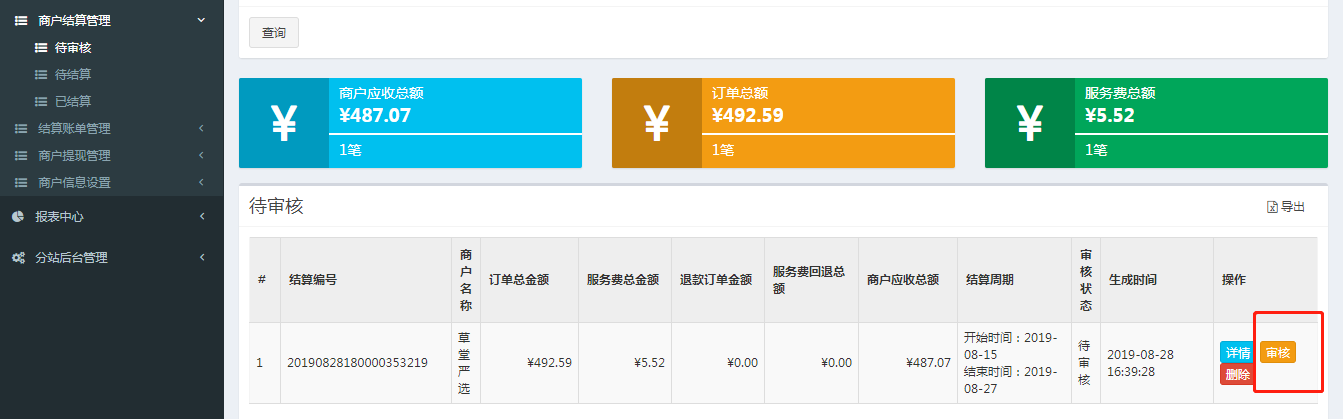Expand the 报表中心 chevron

click(x=201, y=216)
